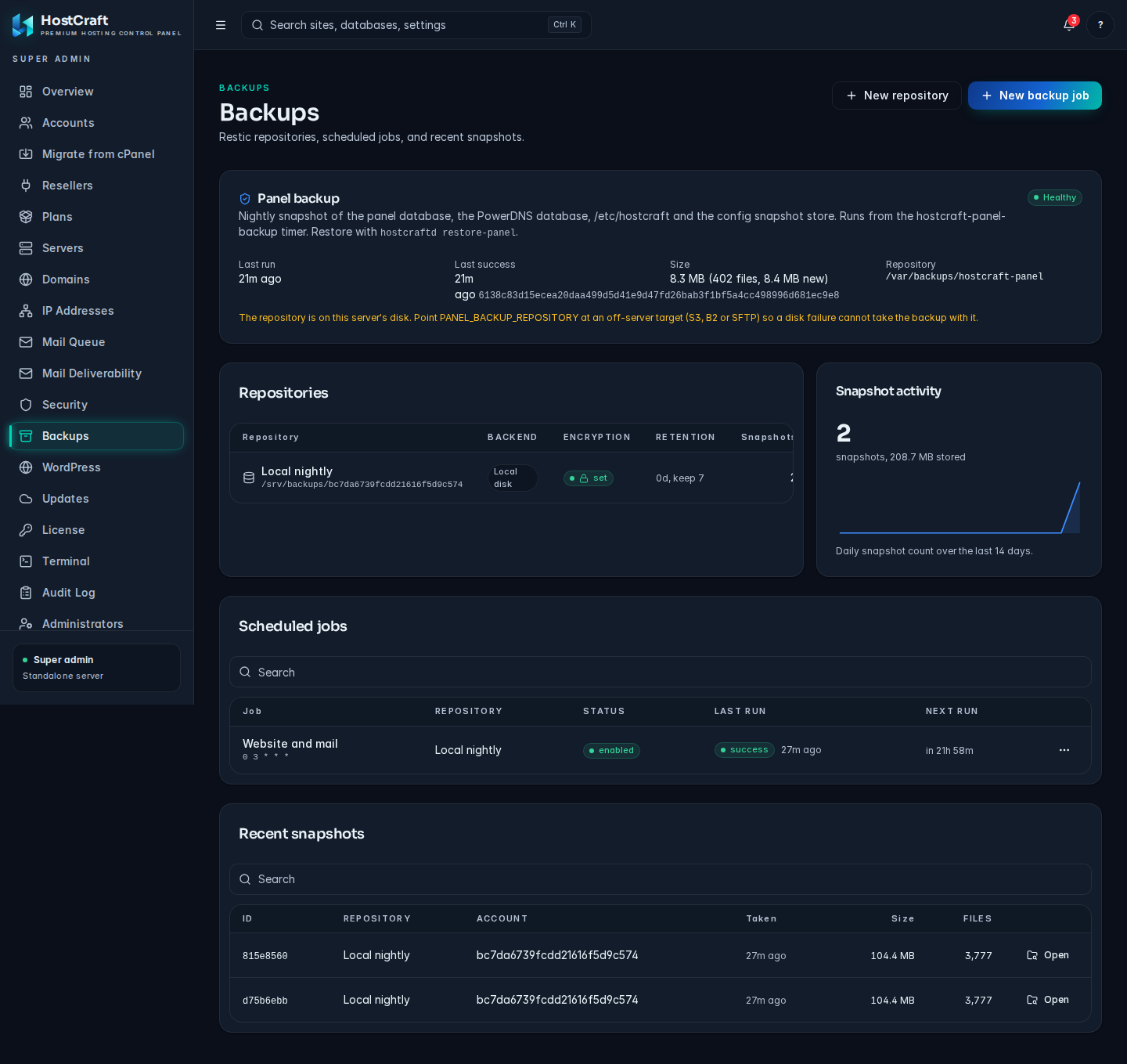This screenshot has height=1064, width=1127.
Task: Toggle the sidebar hamburger menu icon
Action: pos(221,25)
